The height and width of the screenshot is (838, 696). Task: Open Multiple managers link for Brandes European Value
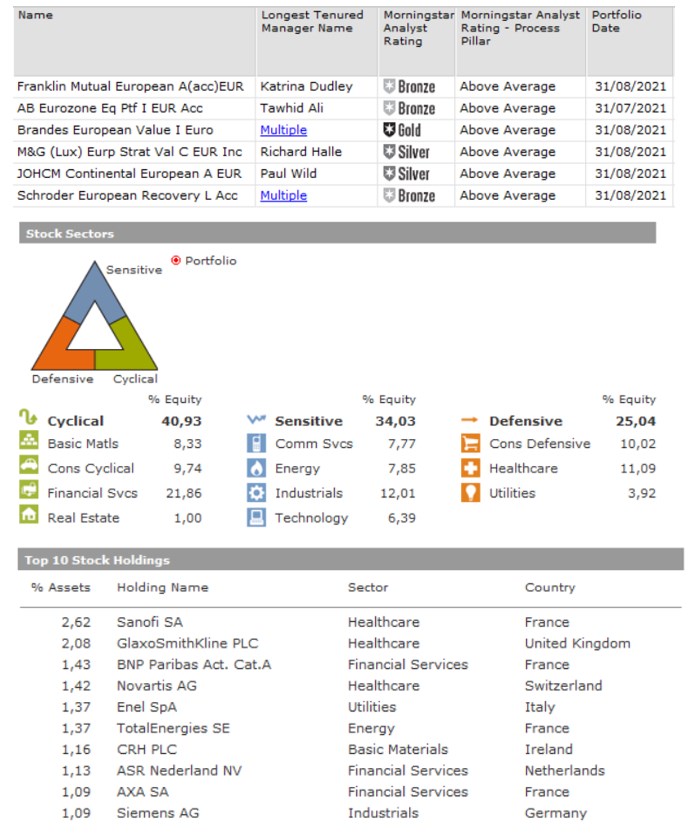point(283,130)
